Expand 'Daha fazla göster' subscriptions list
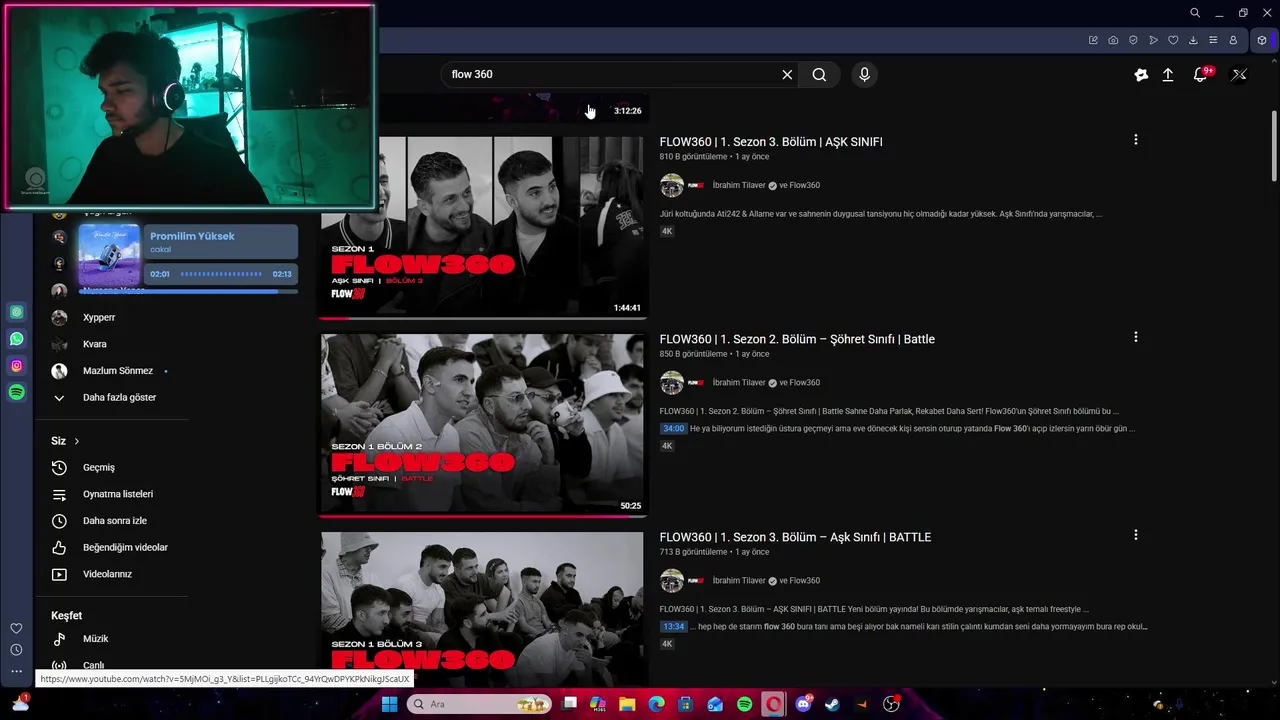Viewport: 1280px width, 720px height. click(x=105, y=397)
